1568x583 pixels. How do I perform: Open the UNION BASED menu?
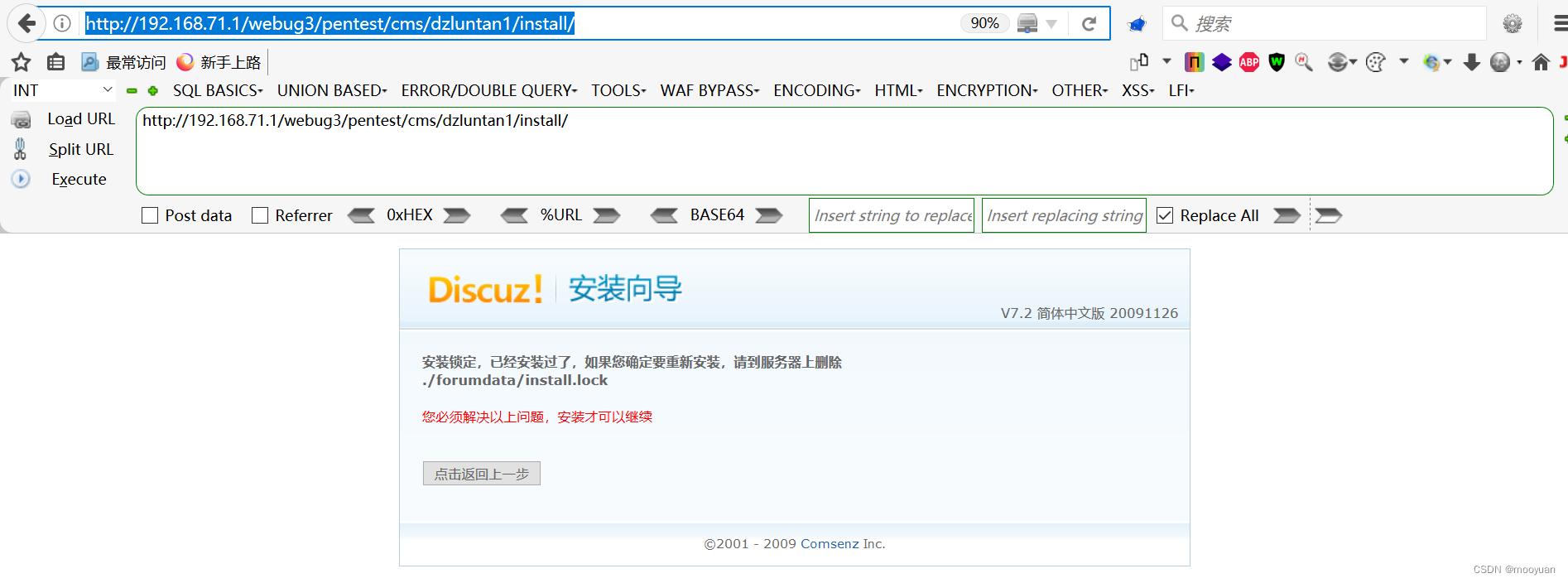pyautogui.click(x=332, y=90)
